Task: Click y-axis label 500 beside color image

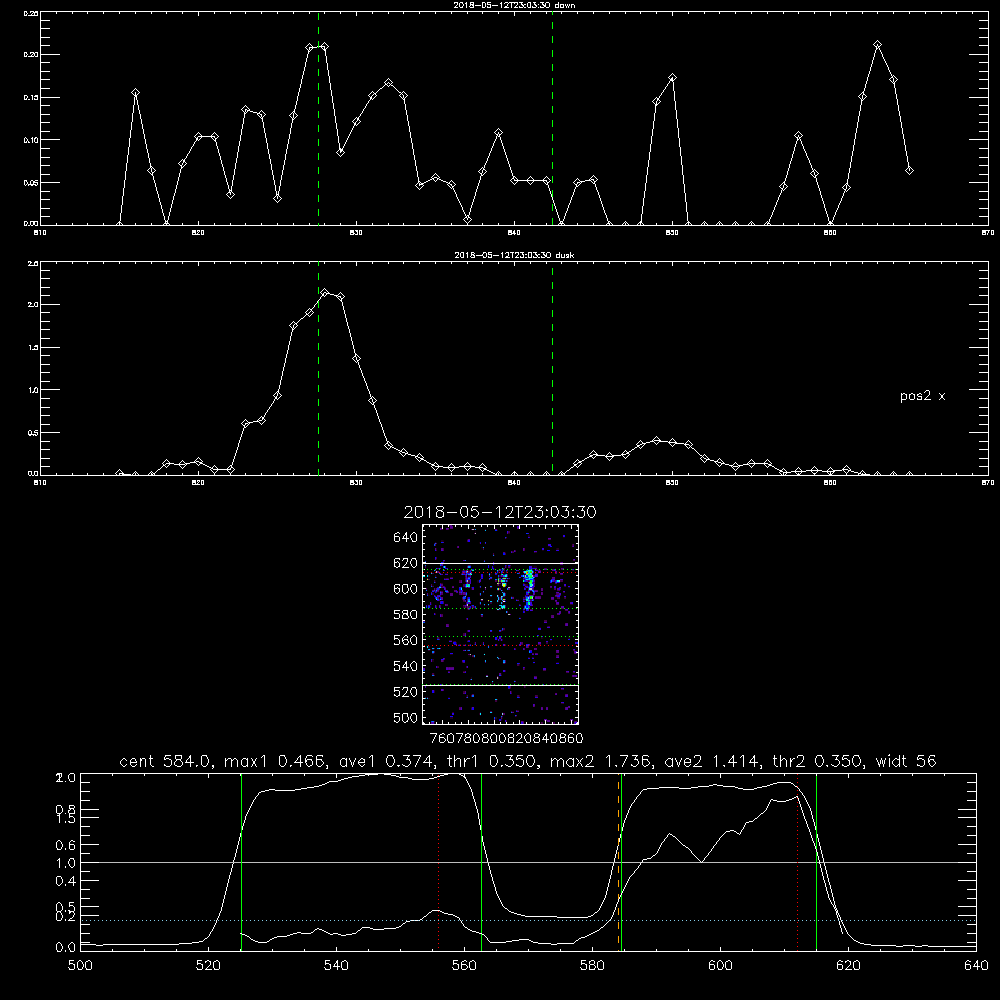Action: [x=406, y=718]
